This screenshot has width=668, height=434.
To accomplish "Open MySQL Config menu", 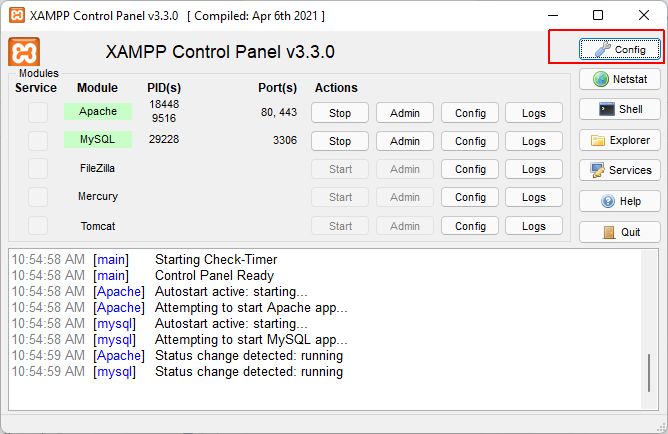I will [470, 141].
